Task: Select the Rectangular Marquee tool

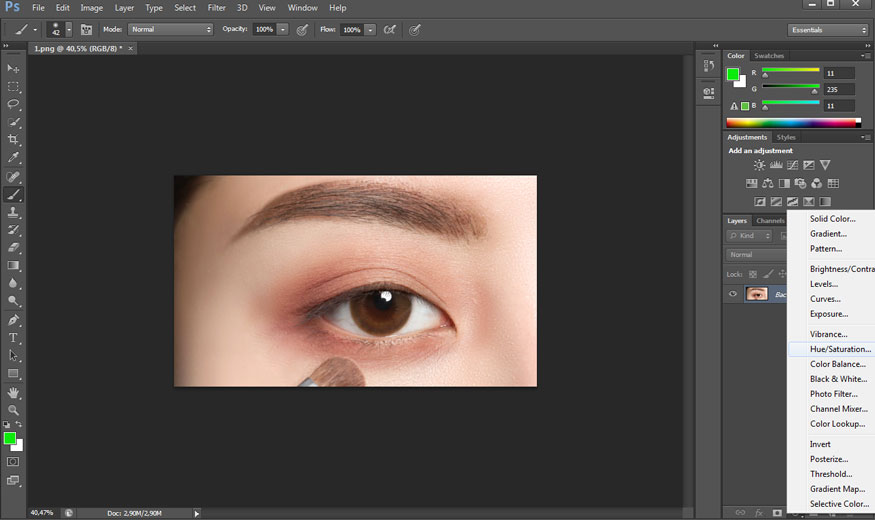Action: point(13,86)
